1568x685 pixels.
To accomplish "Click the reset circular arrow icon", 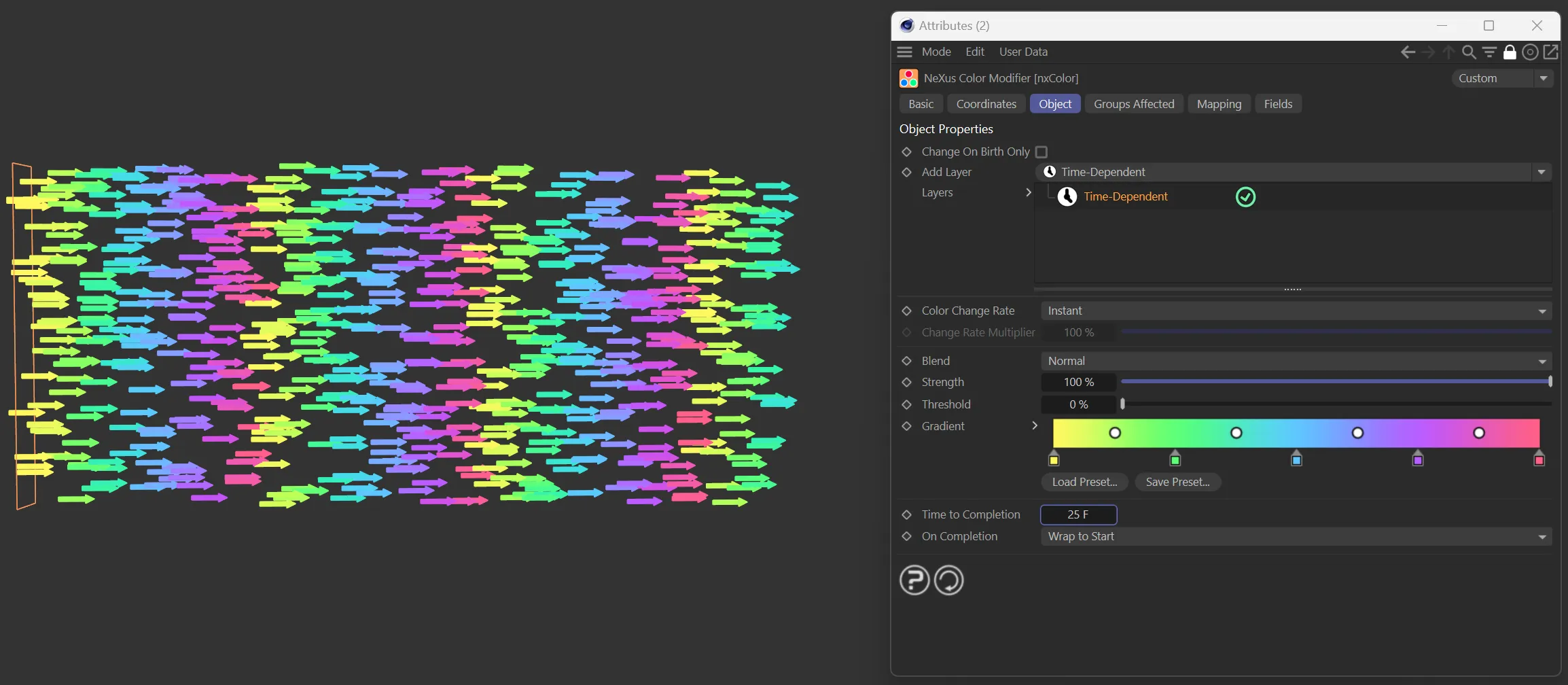I will (x=949, y=580).
